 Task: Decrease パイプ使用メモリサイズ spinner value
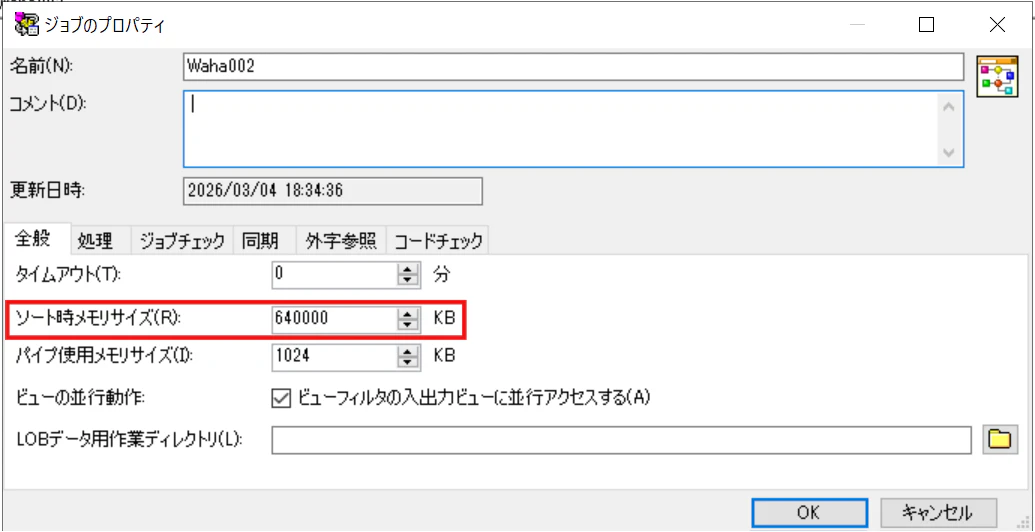coord(408,362)
